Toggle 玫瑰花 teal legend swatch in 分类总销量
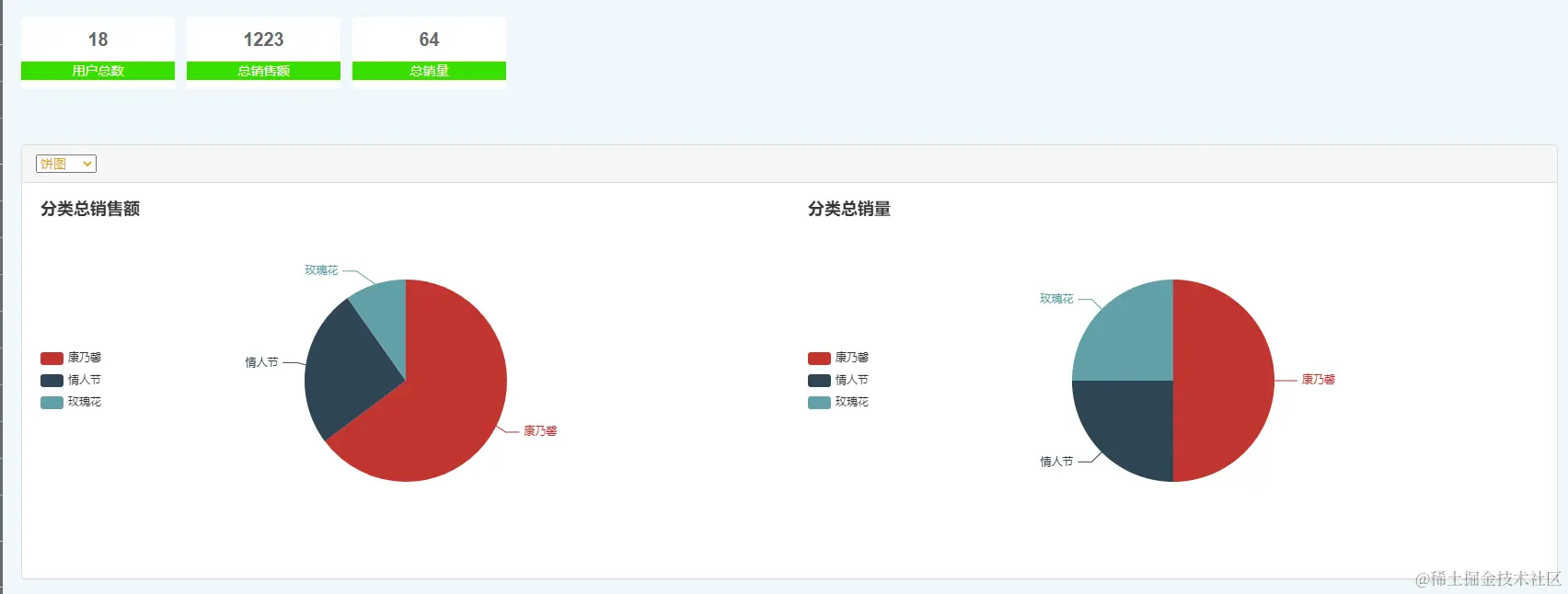This screenshot has width=1568, height=594. pyautogui.click(x=819, y=402)
